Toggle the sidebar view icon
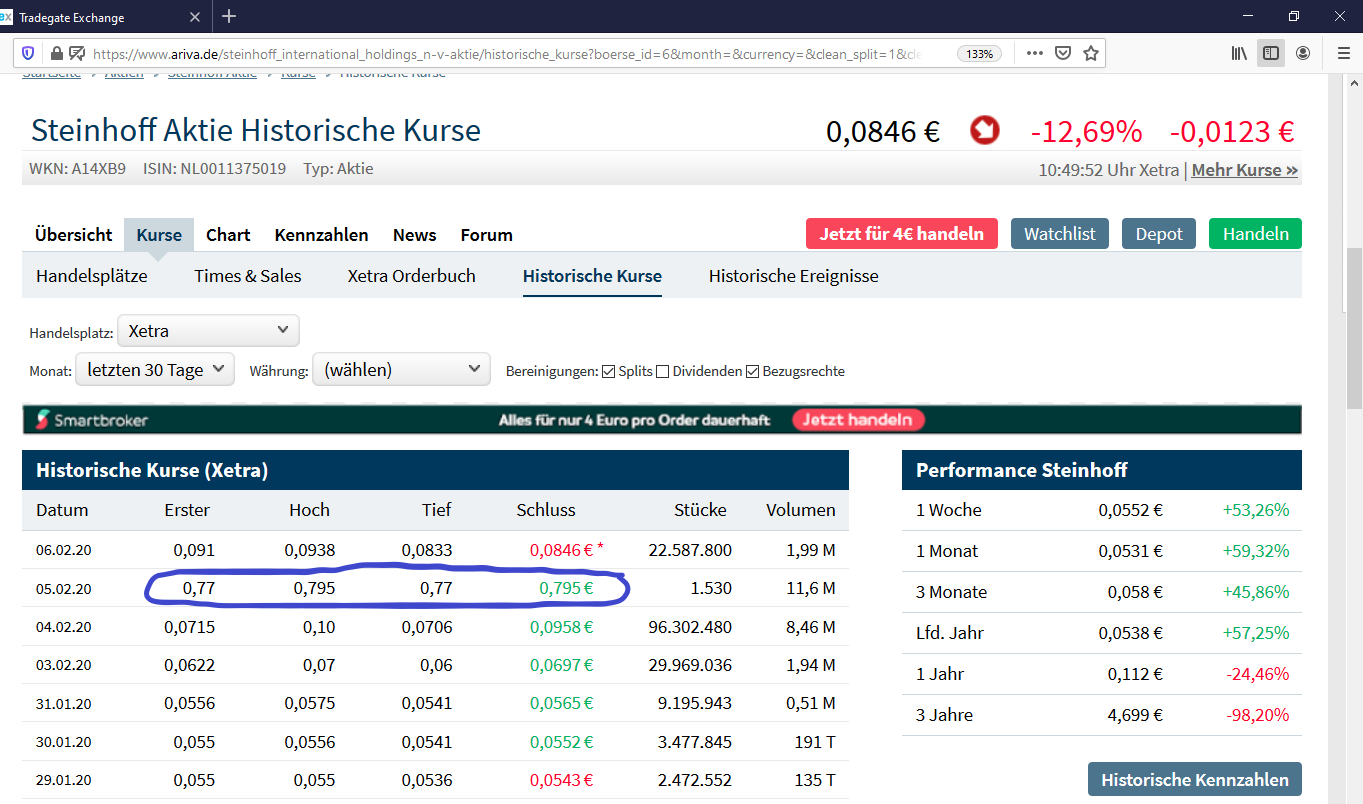Viewport: 1363px width, 804px height. click(1270, 53)
